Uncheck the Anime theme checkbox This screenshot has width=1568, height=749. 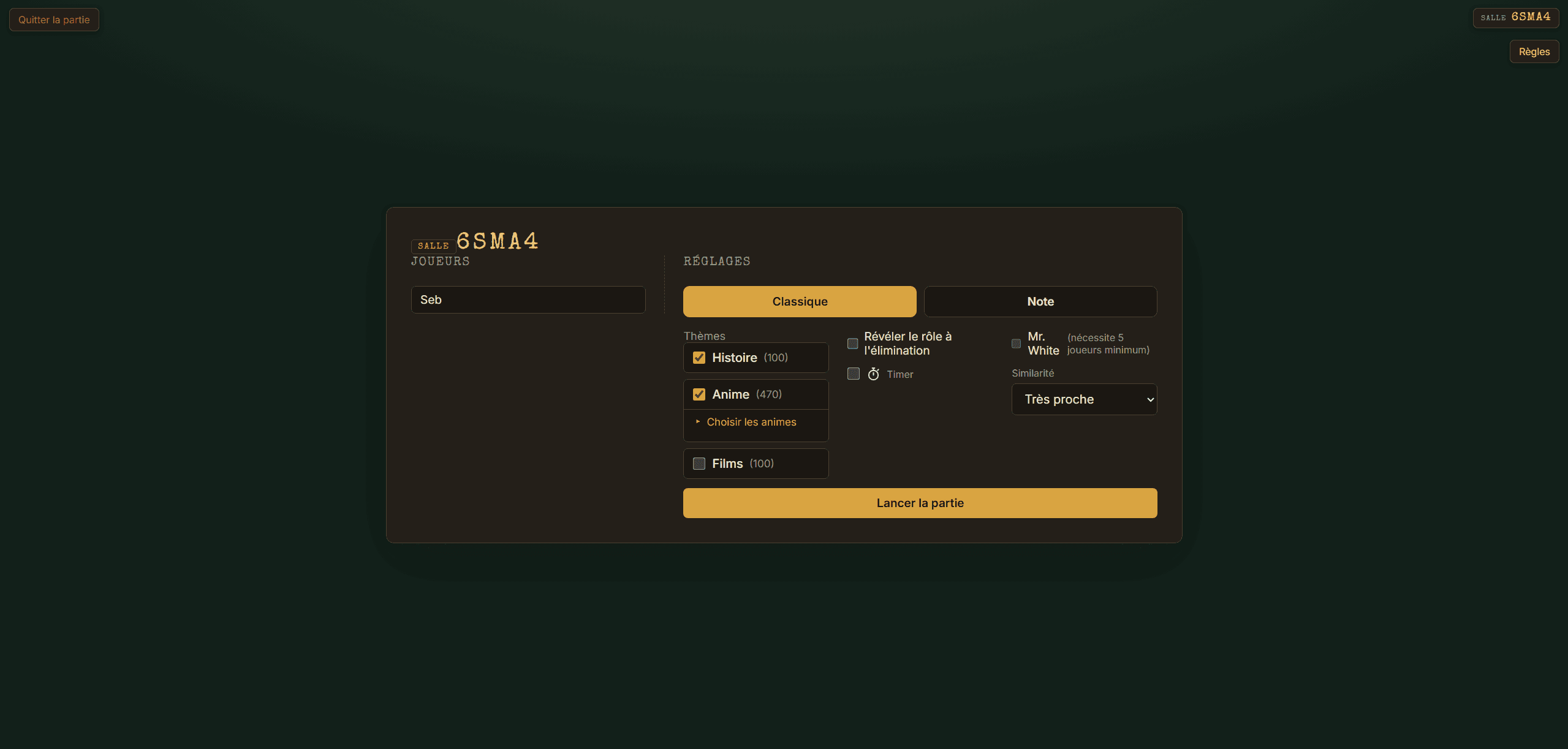tap(699, 394)
